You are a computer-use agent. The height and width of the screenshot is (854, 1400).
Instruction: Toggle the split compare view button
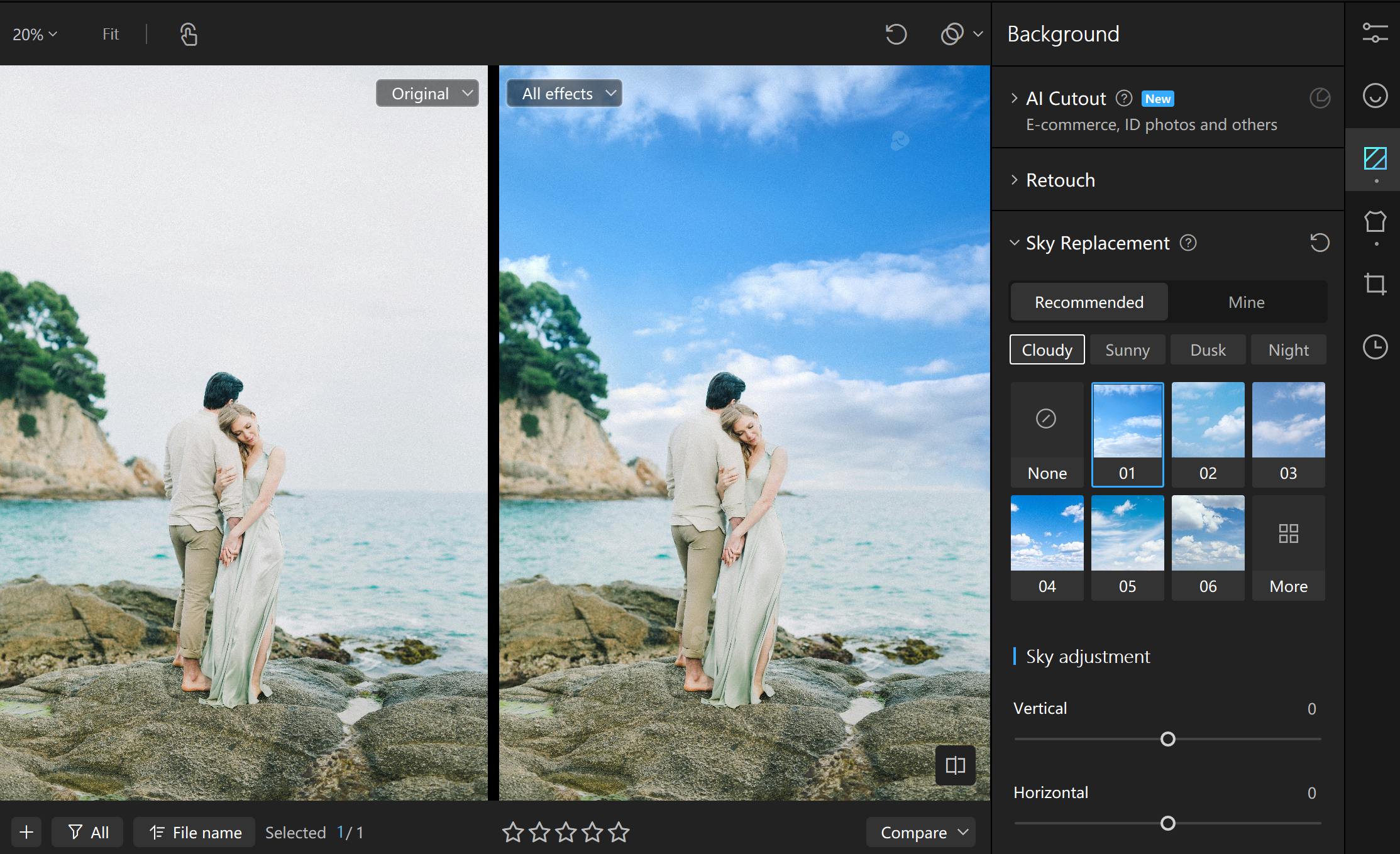point(955,765)
